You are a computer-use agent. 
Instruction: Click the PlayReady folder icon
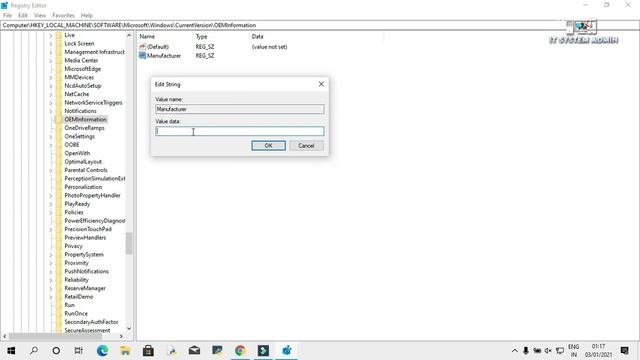pyautogui.click(x=59, y=204)
